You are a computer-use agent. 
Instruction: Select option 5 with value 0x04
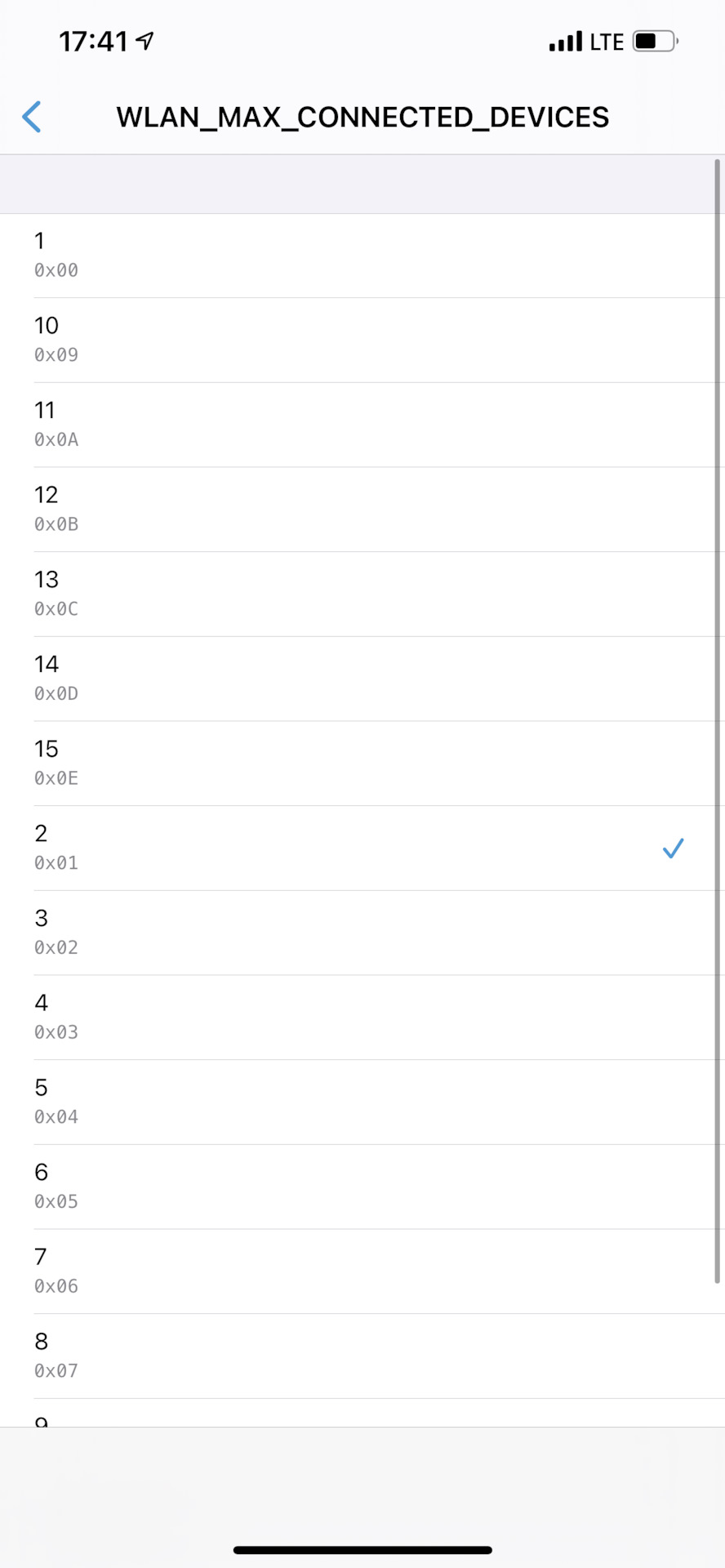tap(362, 1102)
